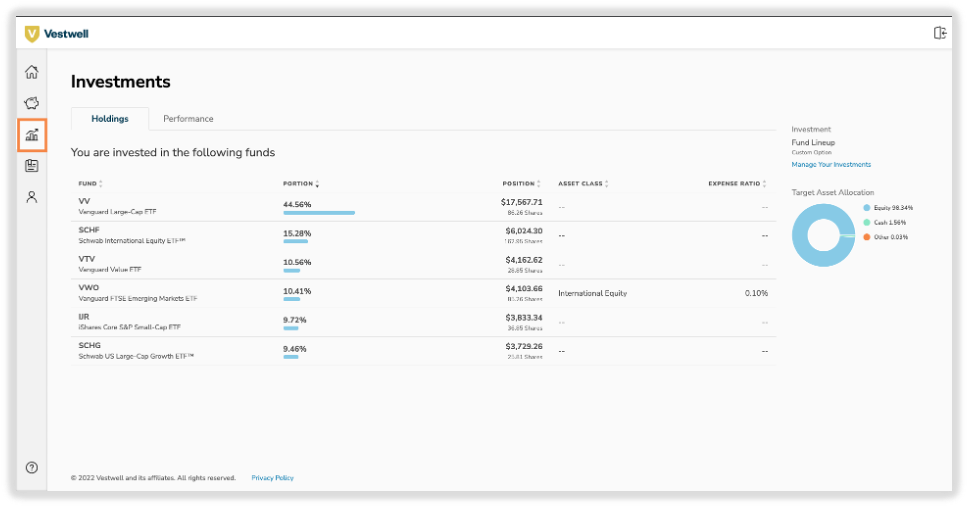Select the SCHG Schwab Large-Cap Growth fund
The height and width of the screenshot is (508, 968).
[x=136, y=351]
